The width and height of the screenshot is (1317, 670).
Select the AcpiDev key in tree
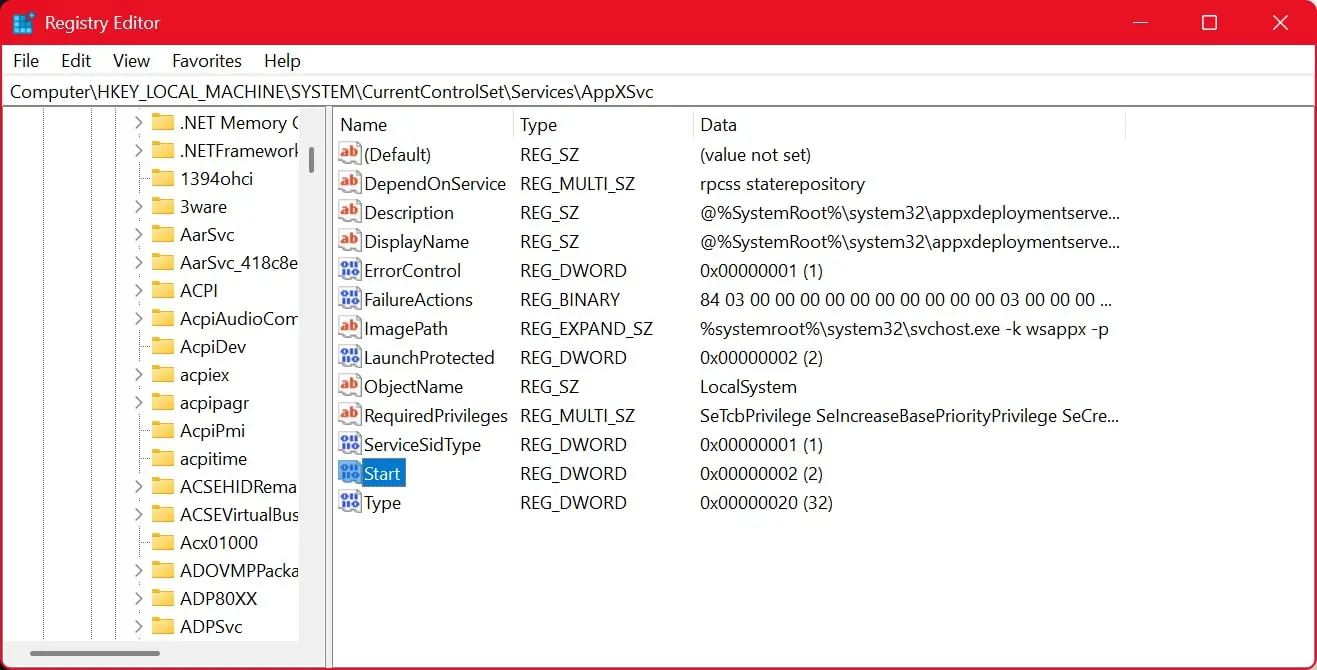213,346
